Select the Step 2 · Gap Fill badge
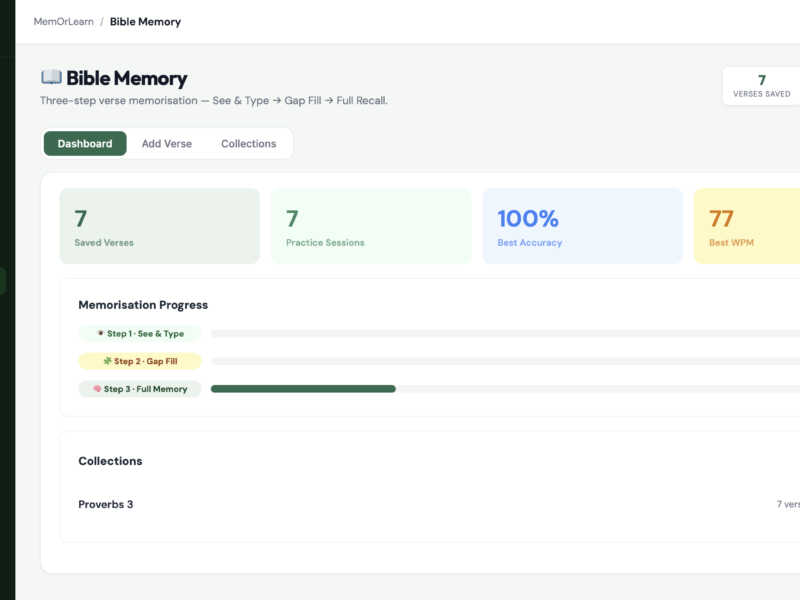 click(140, 361)
